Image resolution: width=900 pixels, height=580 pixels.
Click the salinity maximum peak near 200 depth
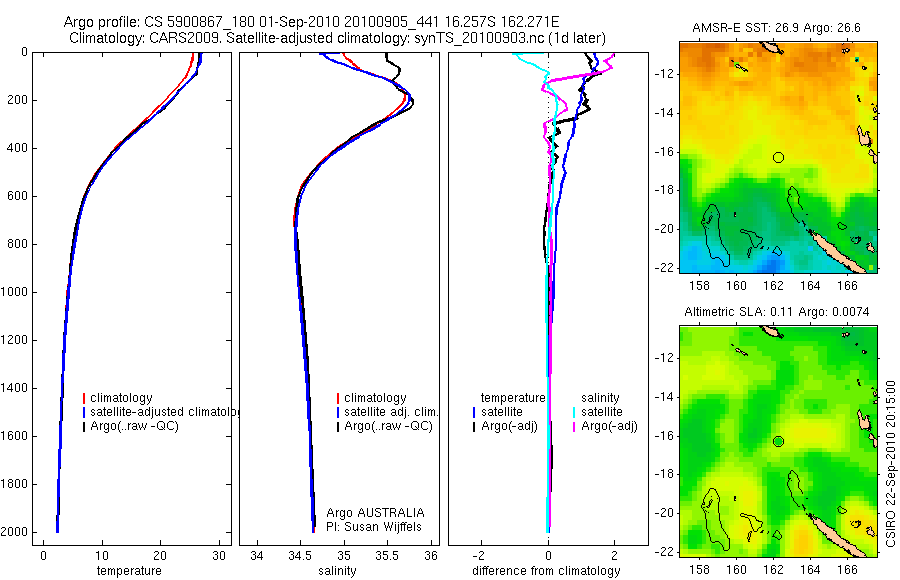tap(411, 103)
